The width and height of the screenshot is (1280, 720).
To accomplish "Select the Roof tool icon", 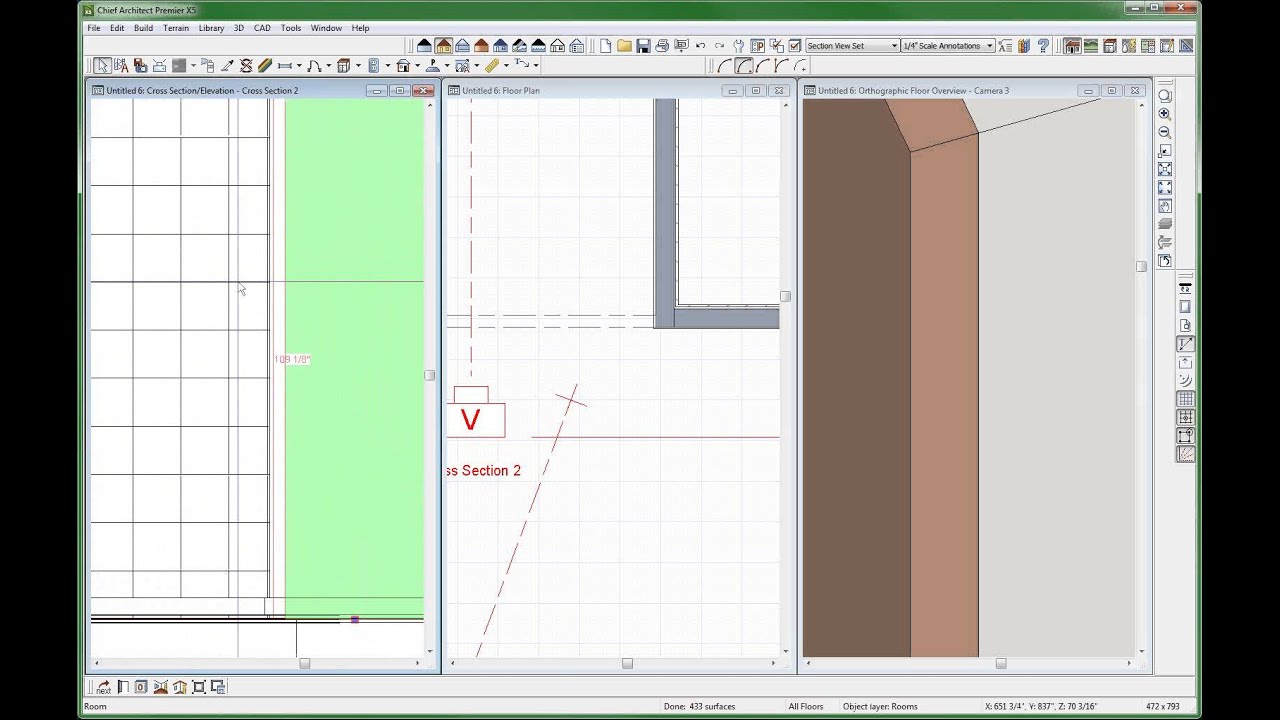I will coord(402,65).
